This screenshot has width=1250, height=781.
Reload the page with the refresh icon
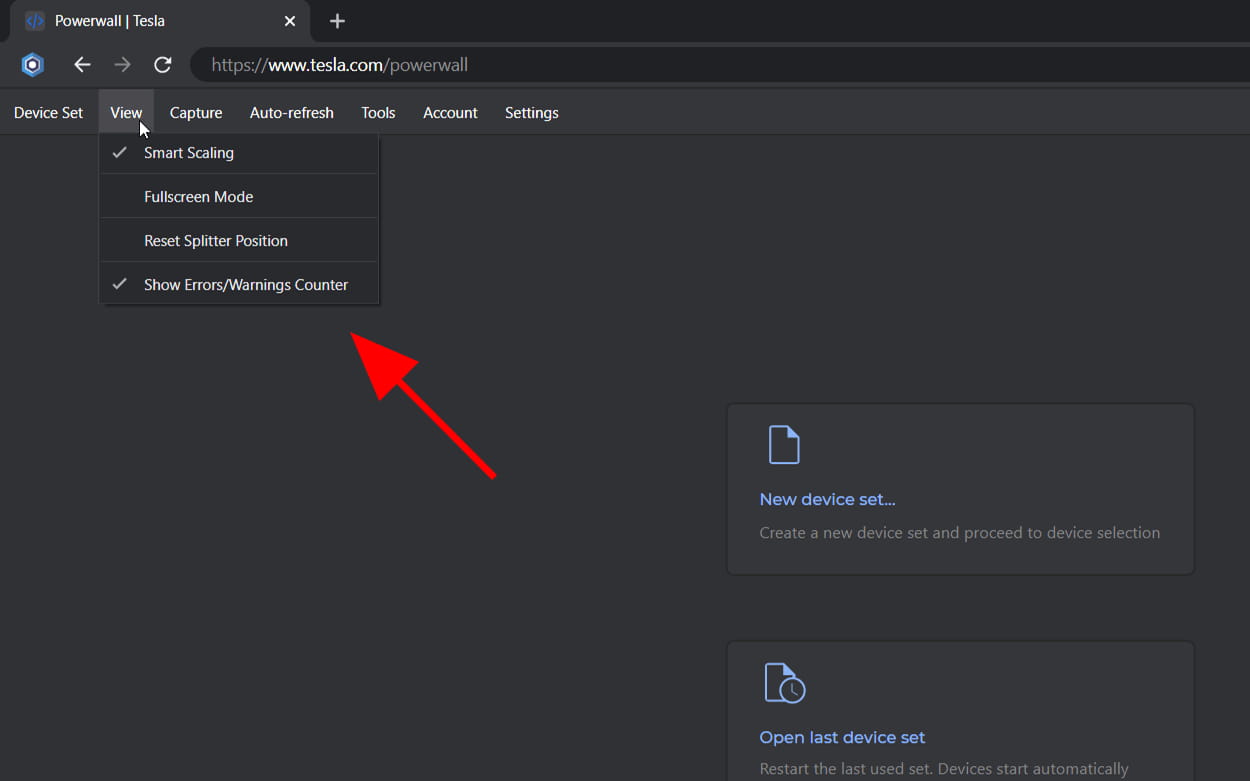tap(163, 65)
